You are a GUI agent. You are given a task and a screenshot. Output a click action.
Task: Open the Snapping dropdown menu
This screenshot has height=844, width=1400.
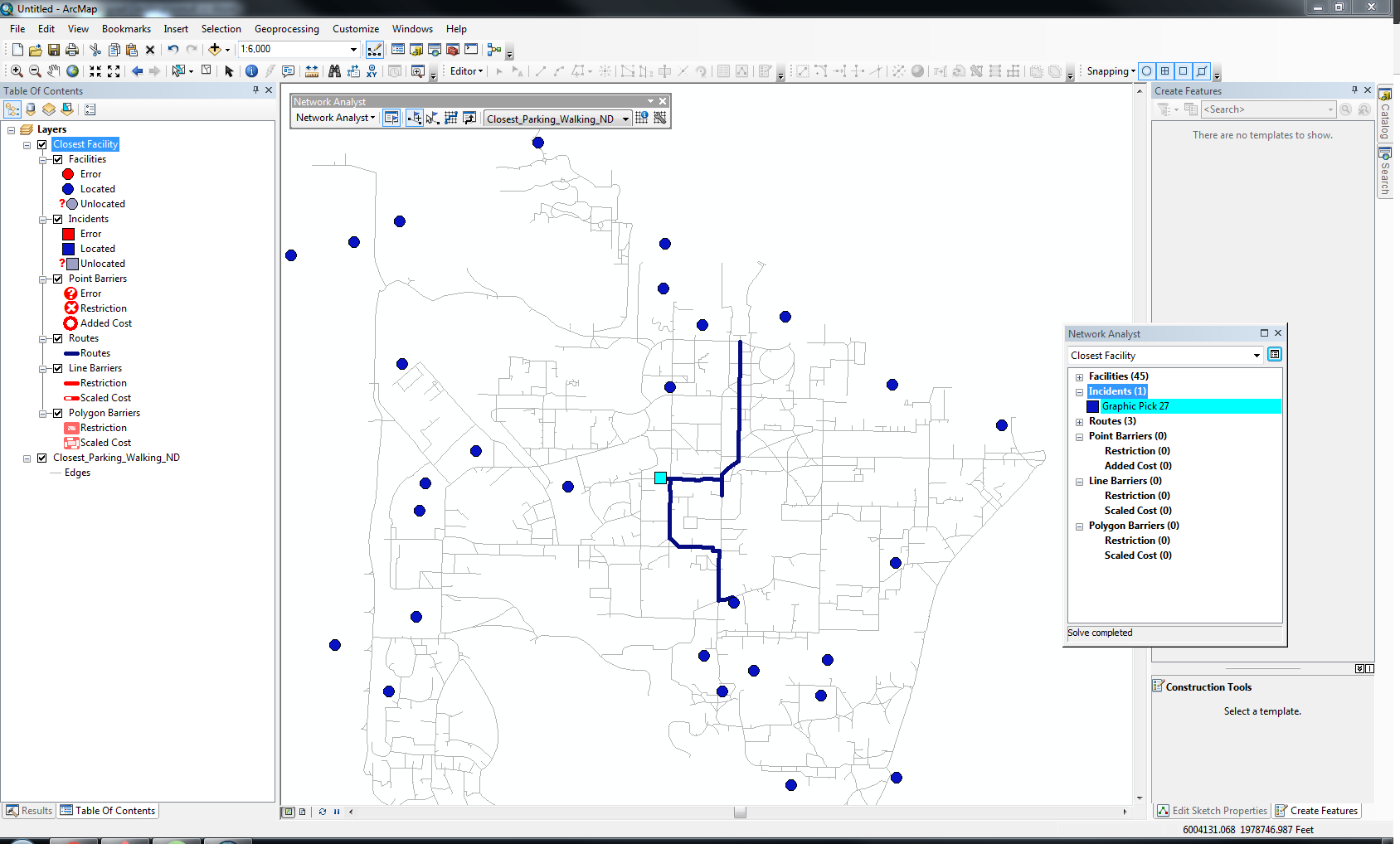[x=1111, y=71]
